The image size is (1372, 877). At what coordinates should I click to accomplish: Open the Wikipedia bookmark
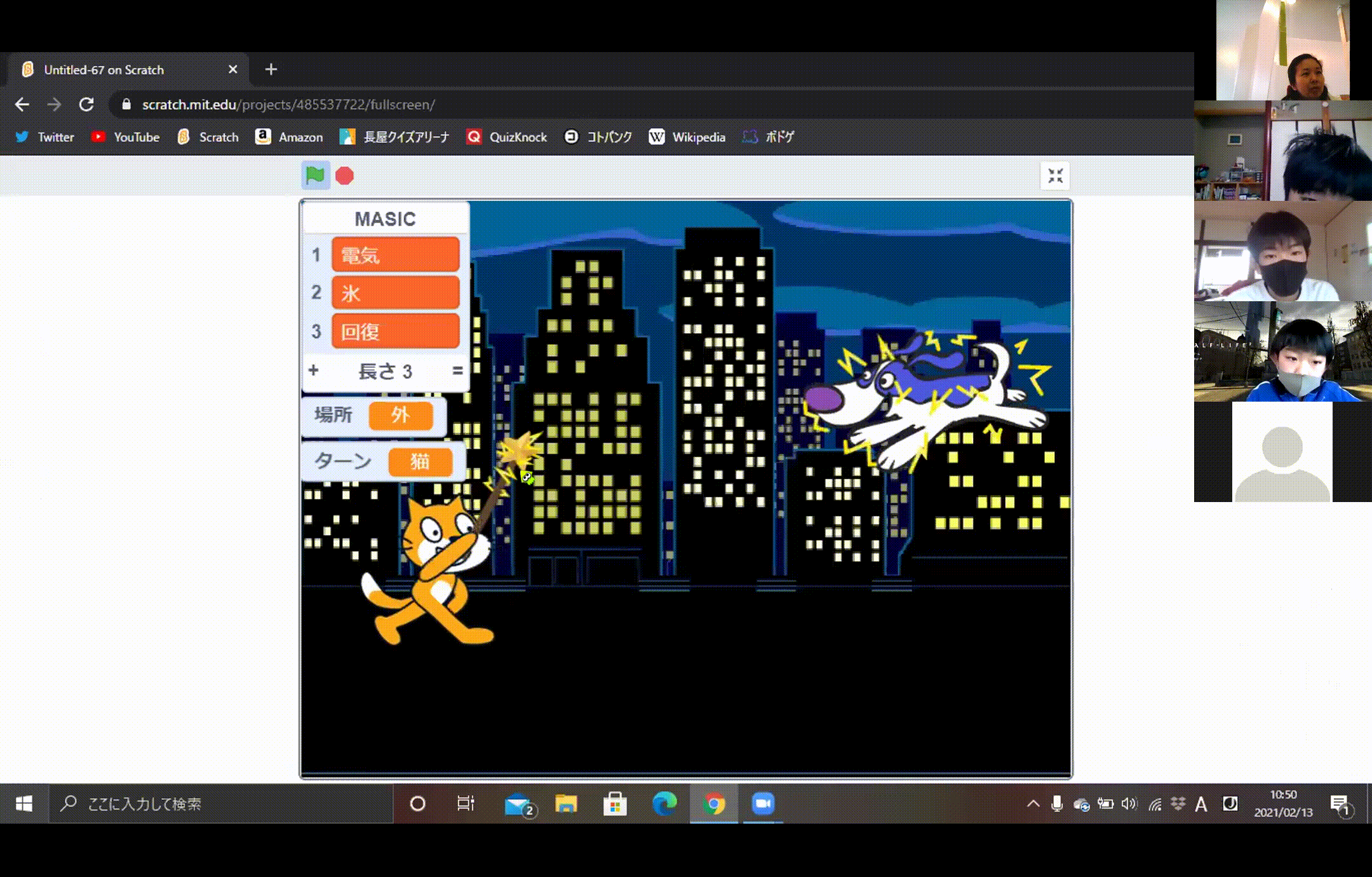[x=687, y=137]
